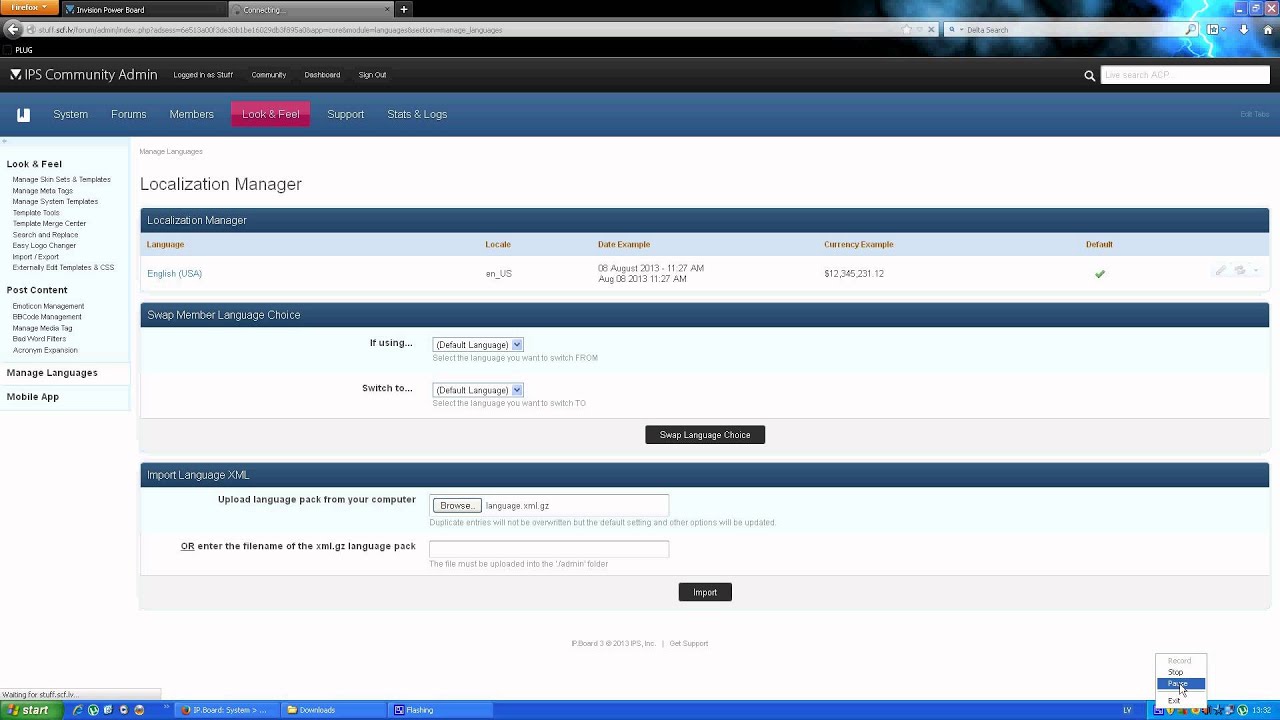This screenshot has width=1280, height=720.
Task: Open the 'Switch to...' language dropdown
Action: [x=478, y=390]
